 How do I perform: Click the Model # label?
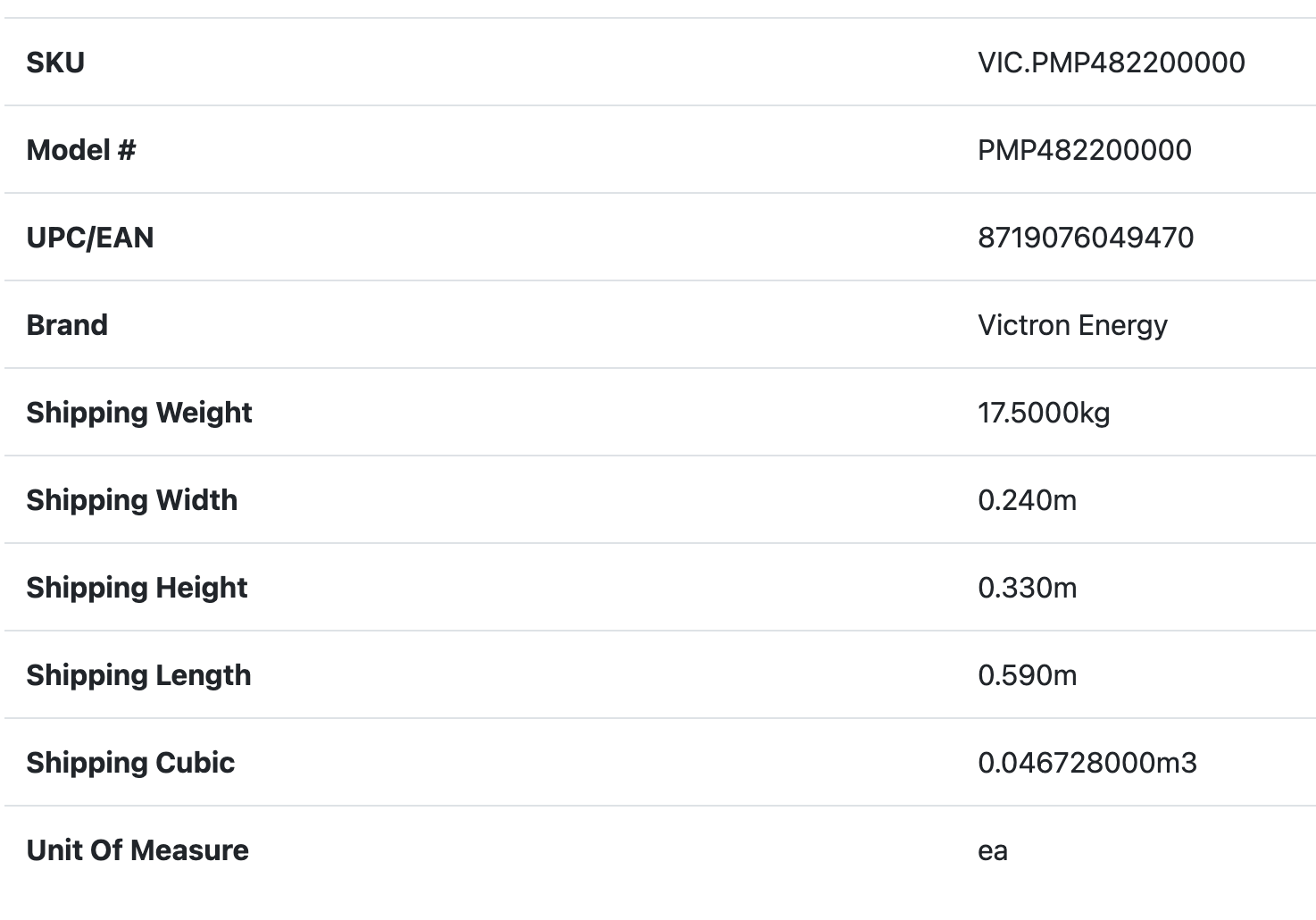pyautogui.click(x=81, y=150)
